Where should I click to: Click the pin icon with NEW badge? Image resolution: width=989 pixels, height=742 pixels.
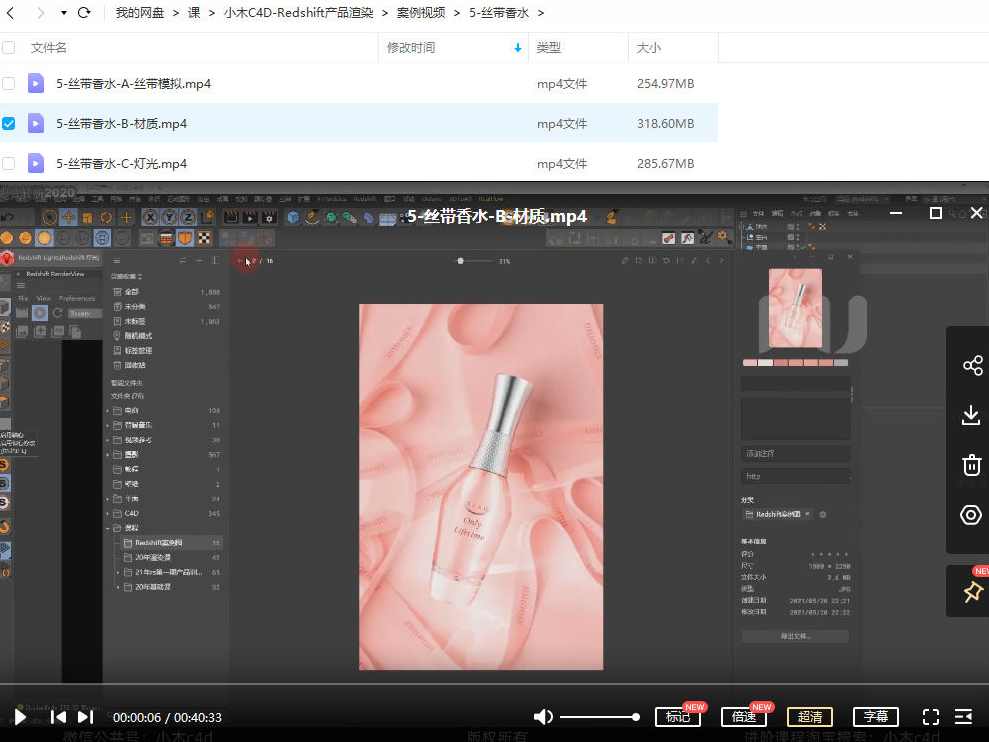(x=971, y=591)
